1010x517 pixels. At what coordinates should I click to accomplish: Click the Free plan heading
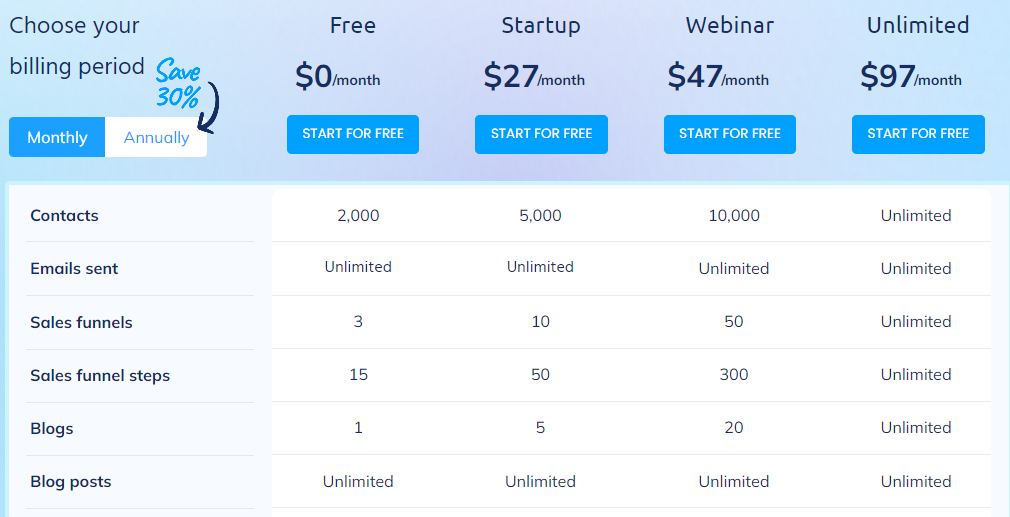(353, 25)
